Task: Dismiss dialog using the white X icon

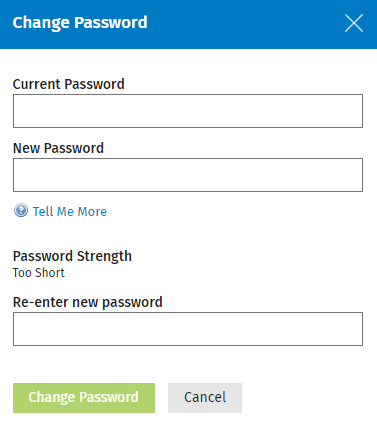Action: [x=354, y=23]
